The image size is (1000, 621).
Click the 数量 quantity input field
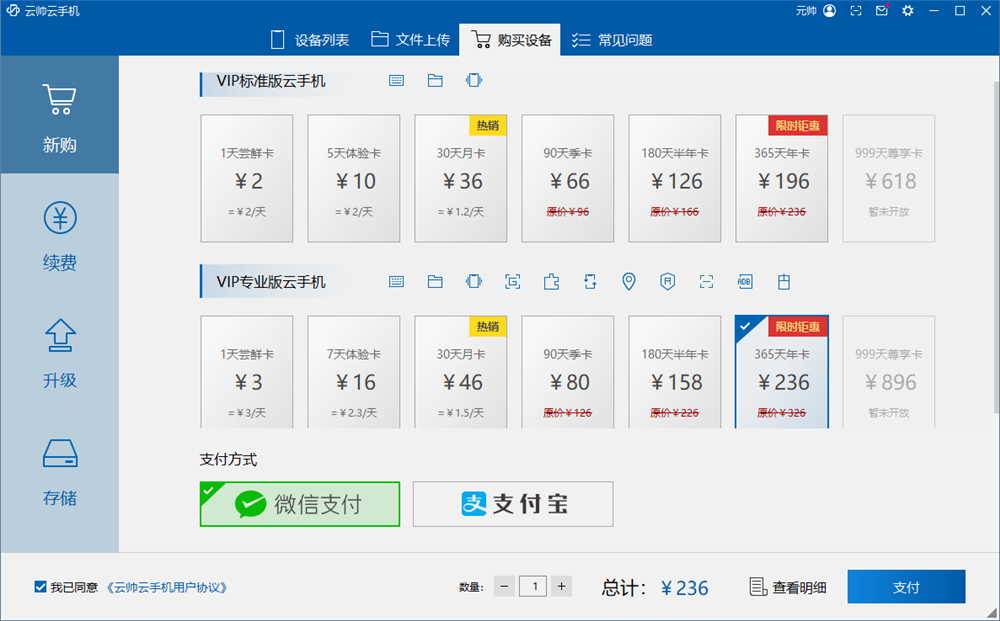coord(533,587)
